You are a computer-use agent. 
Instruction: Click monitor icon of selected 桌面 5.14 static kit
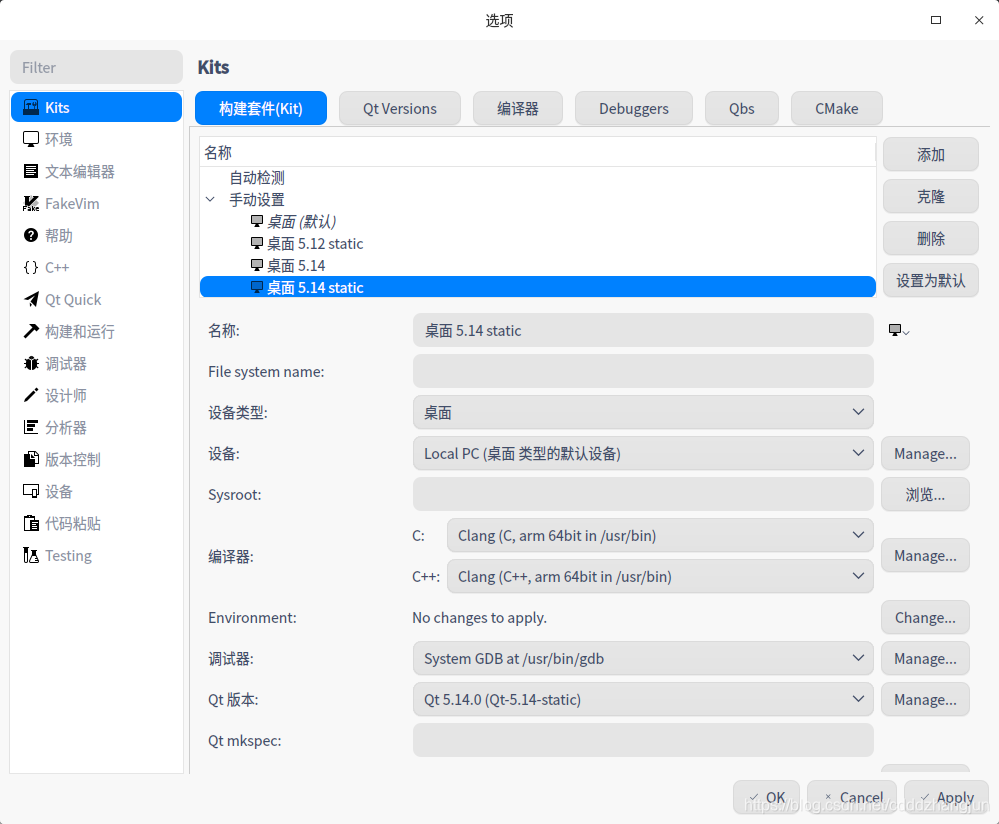257,287
